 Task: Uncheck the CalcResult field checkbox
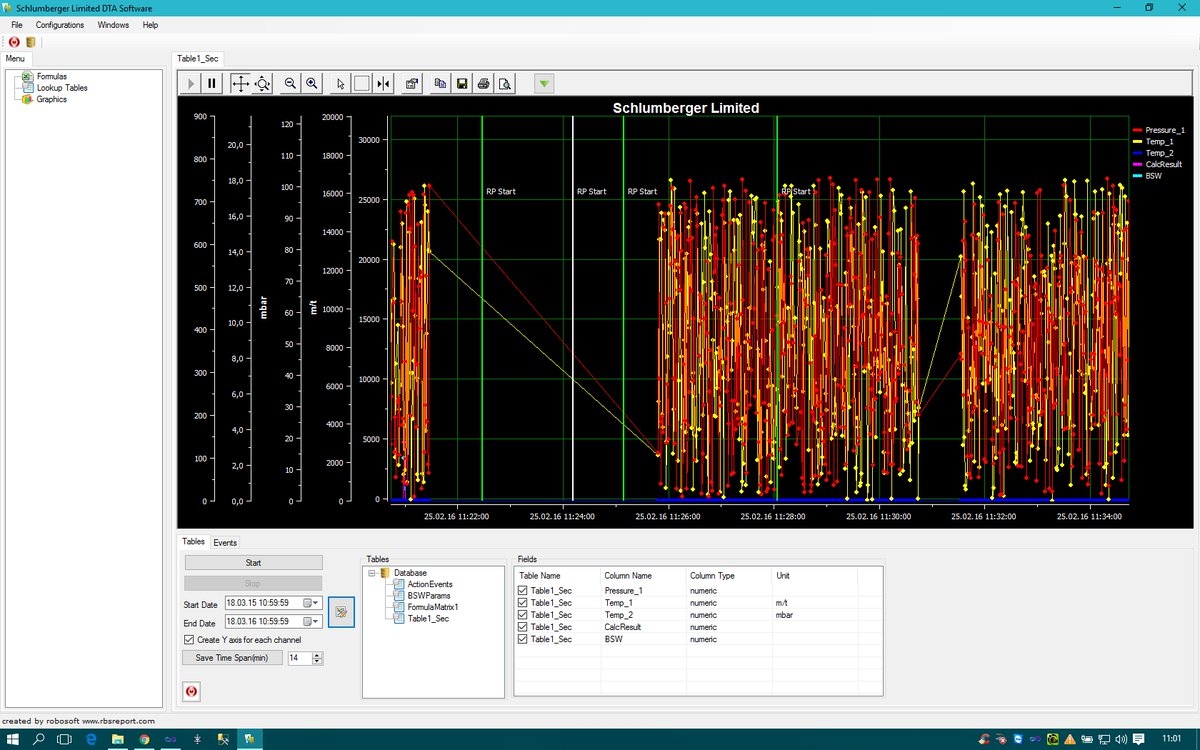[x=522, y=627]
